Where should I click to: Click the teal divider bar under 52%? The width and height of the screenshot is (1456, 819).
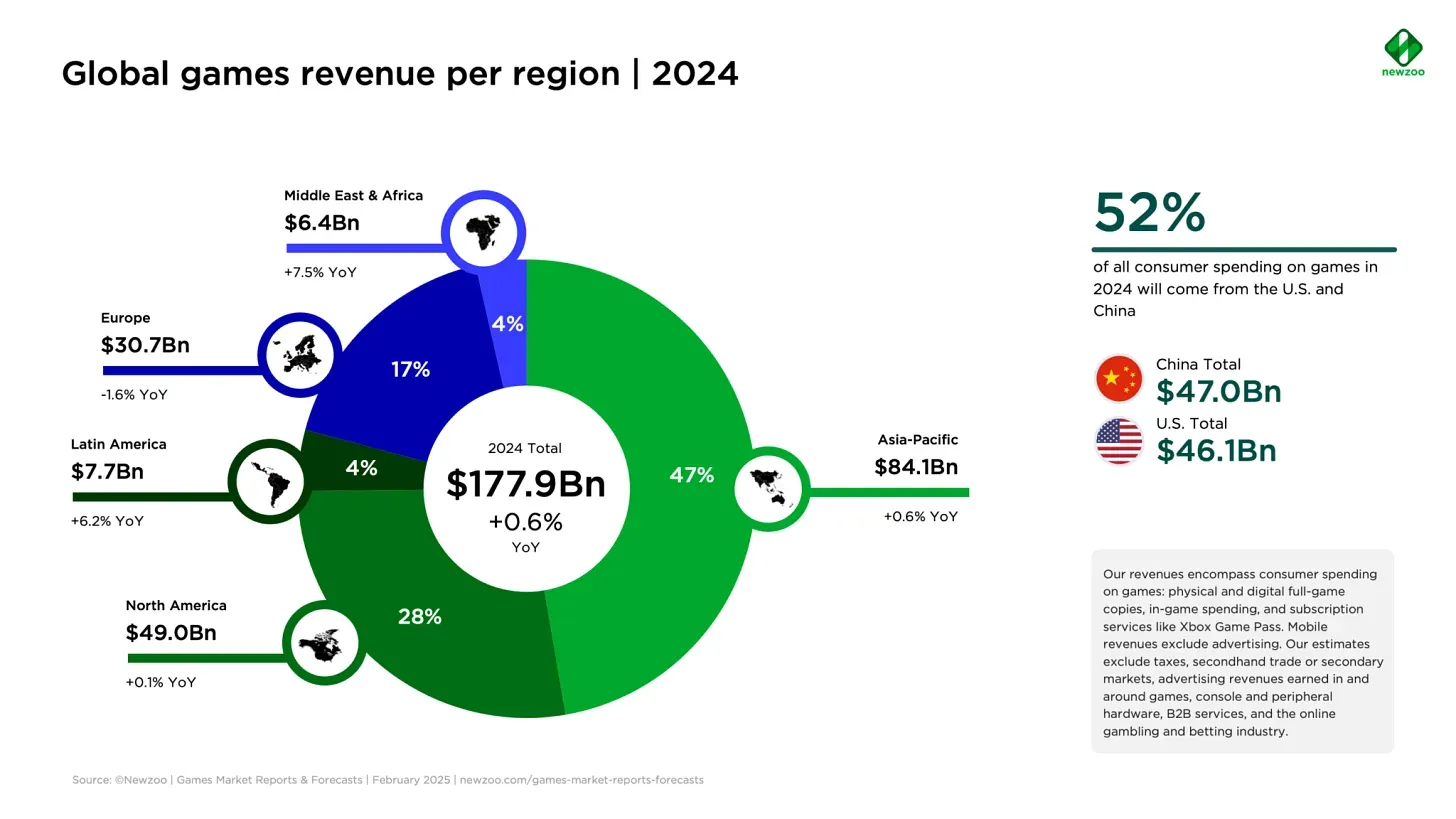[1243, 248]
